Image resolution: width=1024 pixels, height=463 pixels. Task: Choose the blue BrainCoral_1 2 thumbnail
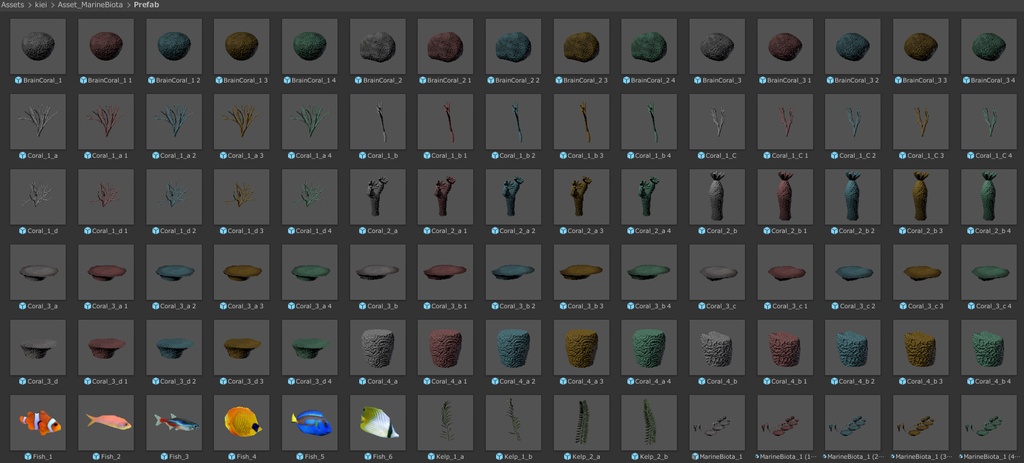coord(174,46)
